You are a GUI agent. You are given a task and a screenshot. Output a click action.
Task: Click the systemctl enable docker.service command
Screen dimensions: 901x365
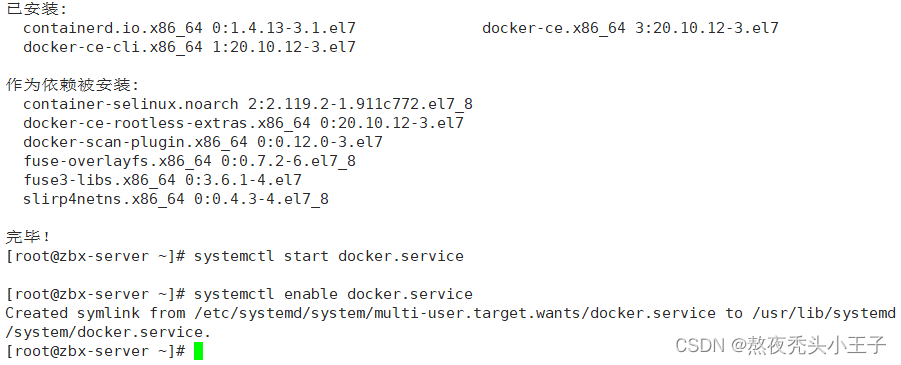point(333,294)
